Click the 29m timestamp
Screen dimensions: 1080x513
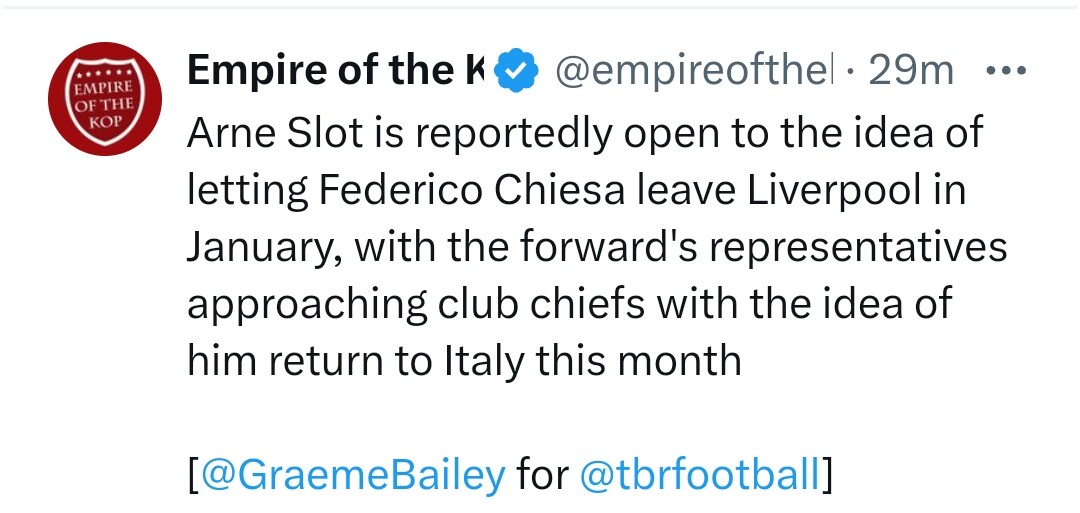(x=911, y=71)
